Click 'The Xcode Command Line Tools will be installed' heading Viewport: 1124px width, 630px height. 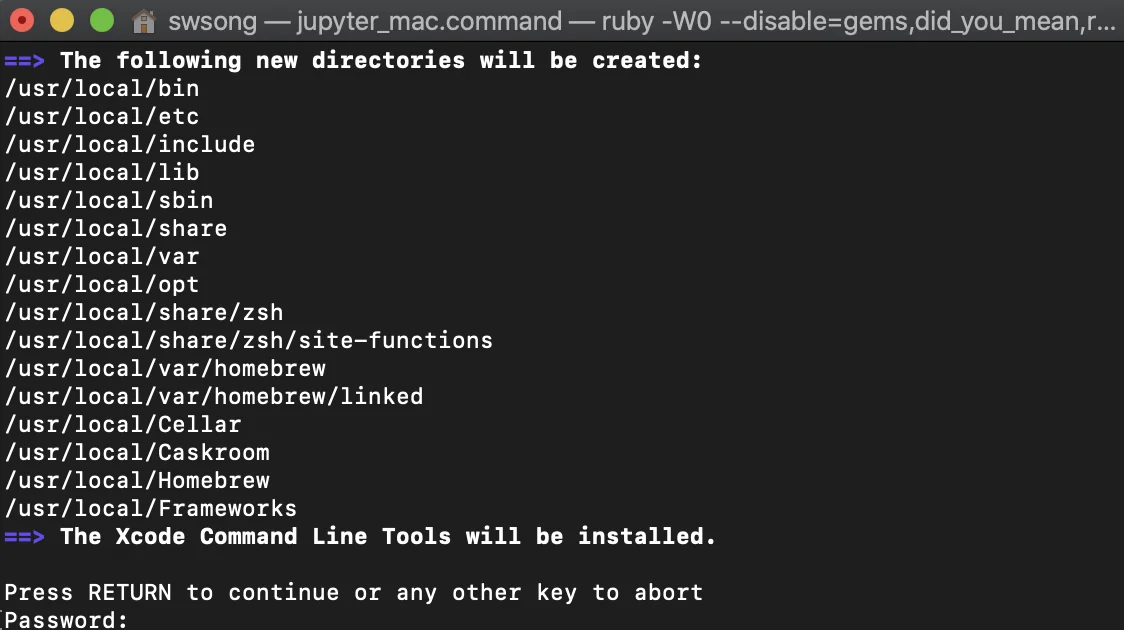click(x=388, y=537)
